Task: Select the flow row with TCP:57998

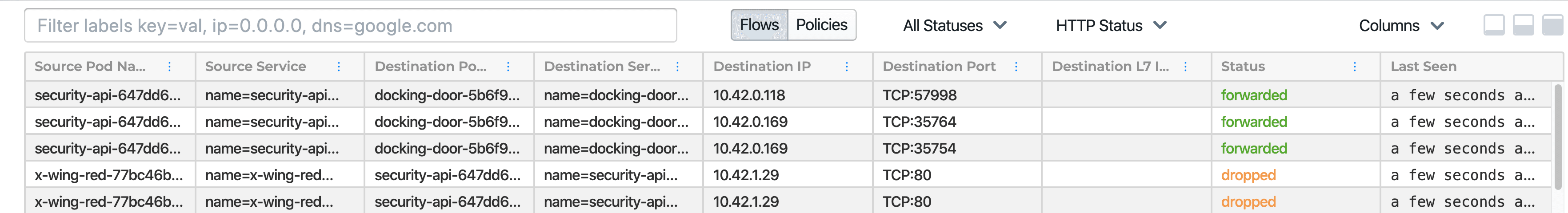Action: pos(788,95)
